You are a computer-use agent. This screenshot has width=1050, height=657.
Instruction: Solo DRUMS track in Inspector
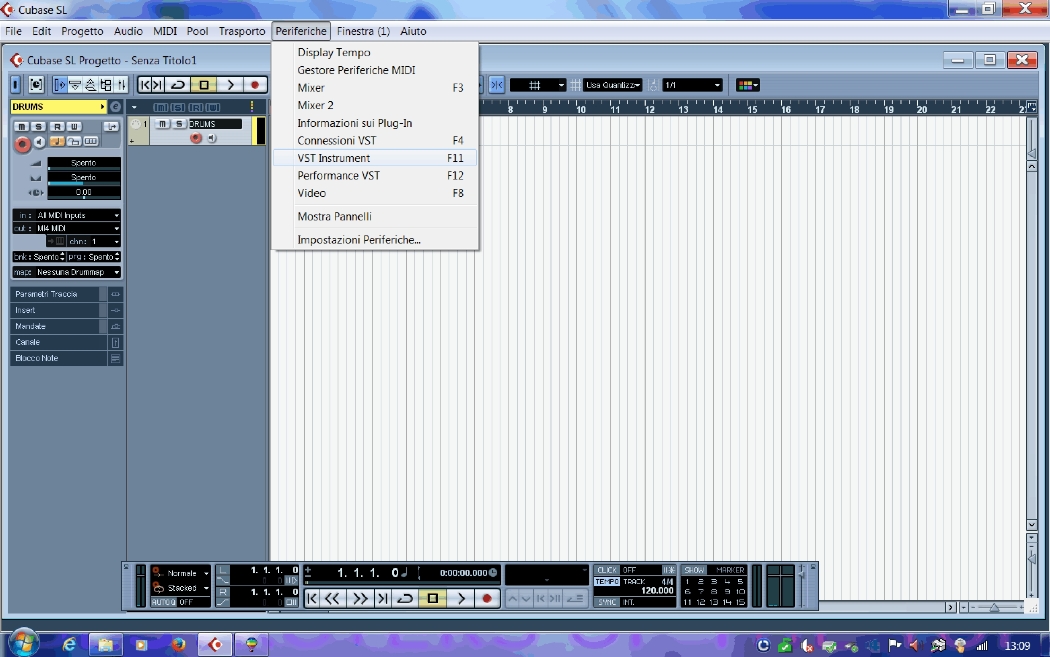(x=38, y=127)
